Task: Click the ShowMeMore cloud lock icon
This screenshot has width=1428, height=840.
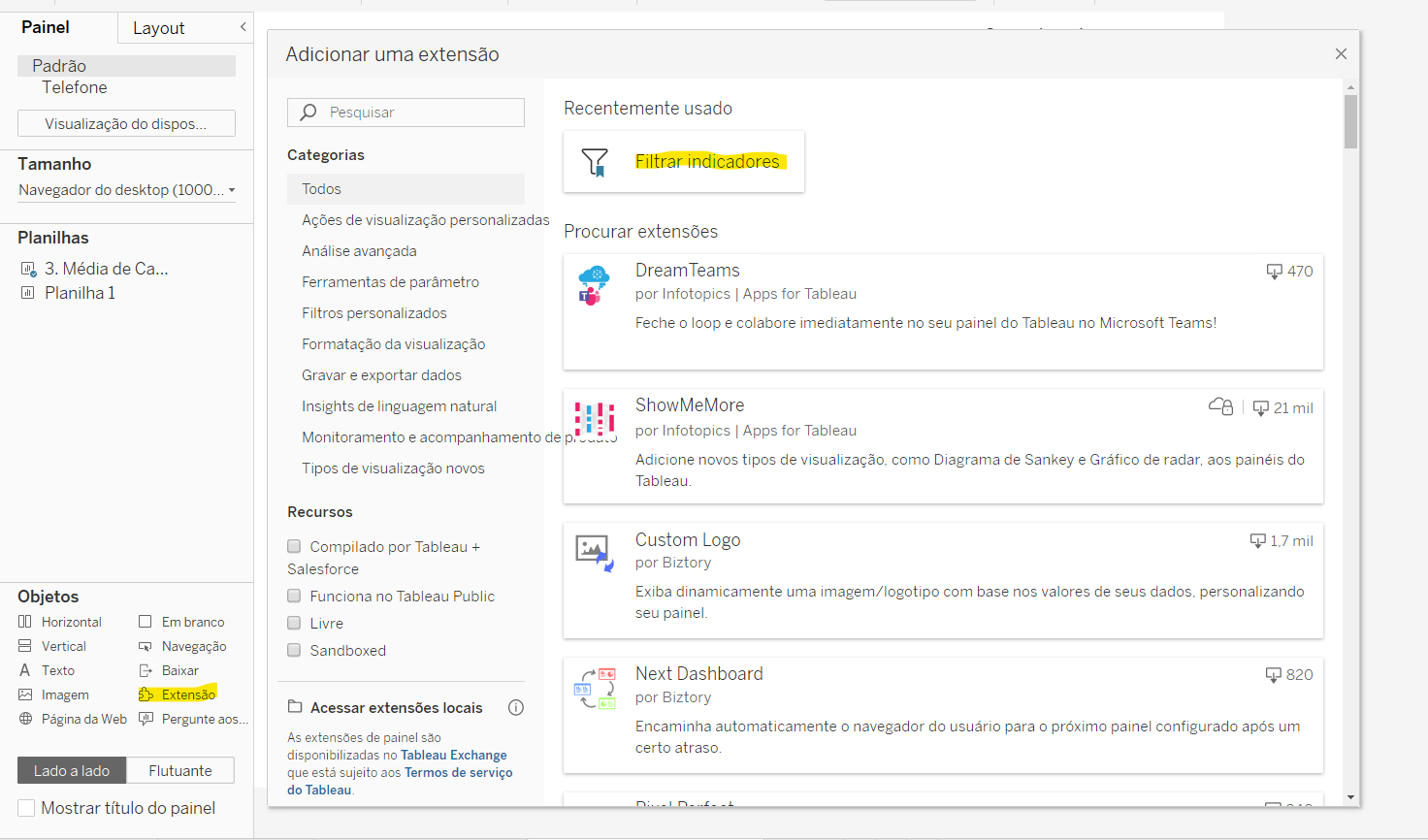Action: 1221,406
